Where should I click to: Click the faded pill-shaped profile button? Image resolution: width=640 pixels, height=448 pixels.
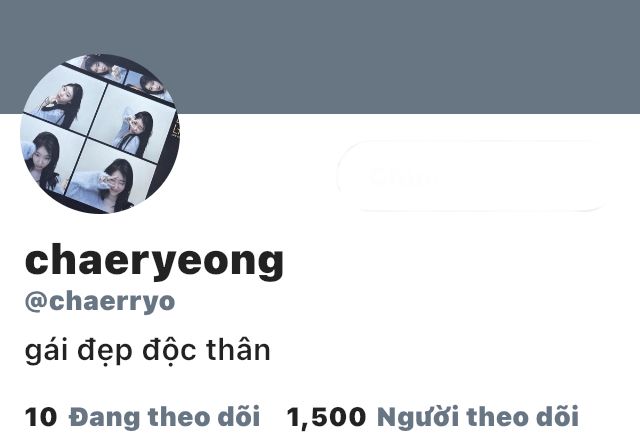[x=471, y=176]
